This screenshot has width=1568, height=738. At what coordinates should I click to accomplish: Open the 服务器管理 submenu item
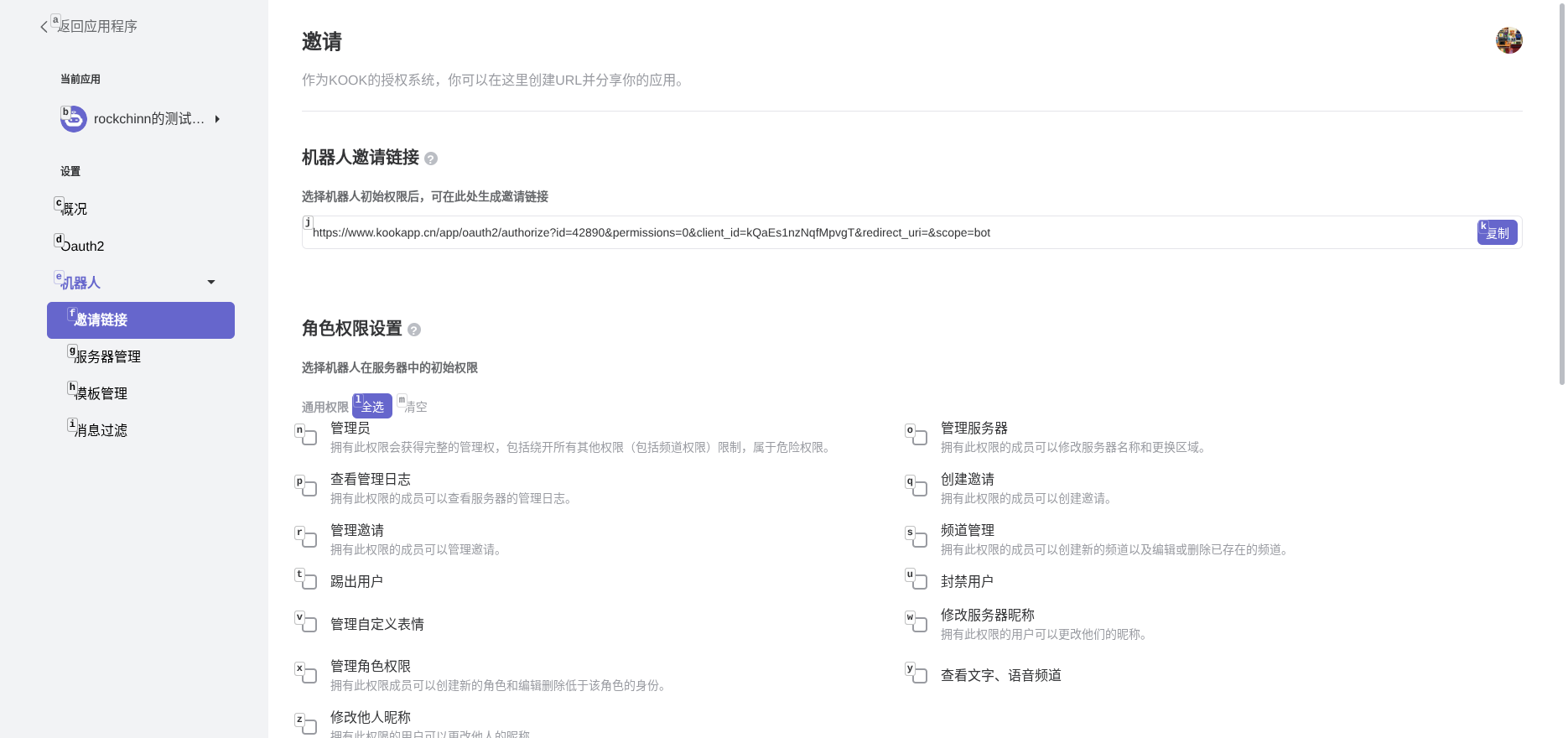pos(107,356)
